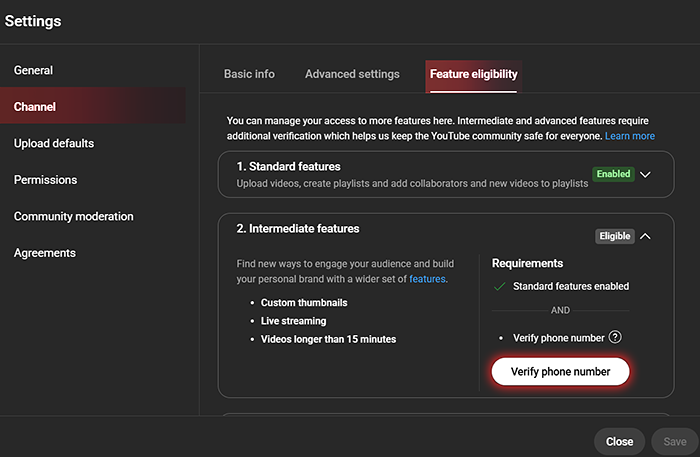Click the green checkmark for Standard features enabled

click(499, 287)
